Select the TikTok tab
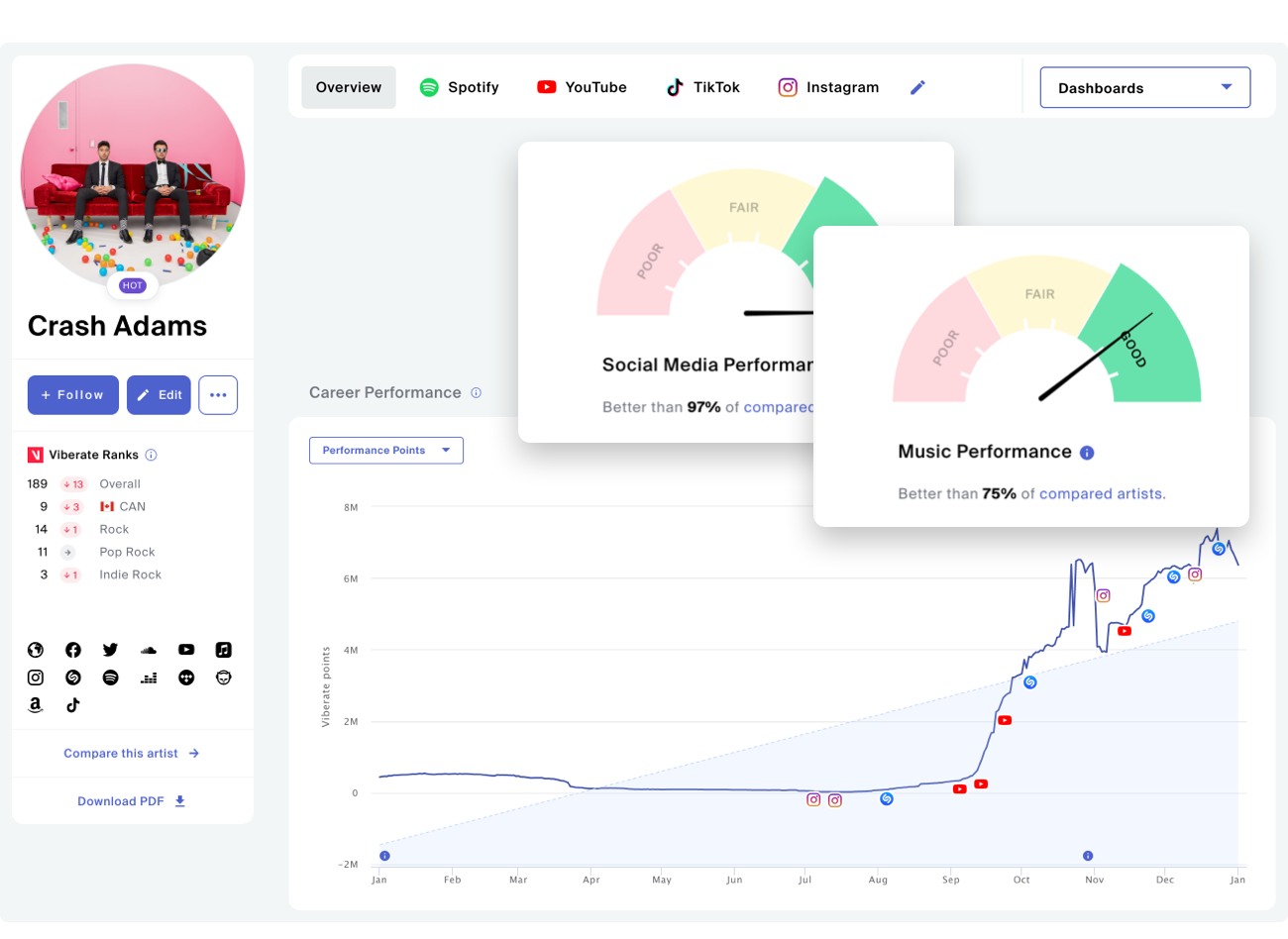 point(703,87)
